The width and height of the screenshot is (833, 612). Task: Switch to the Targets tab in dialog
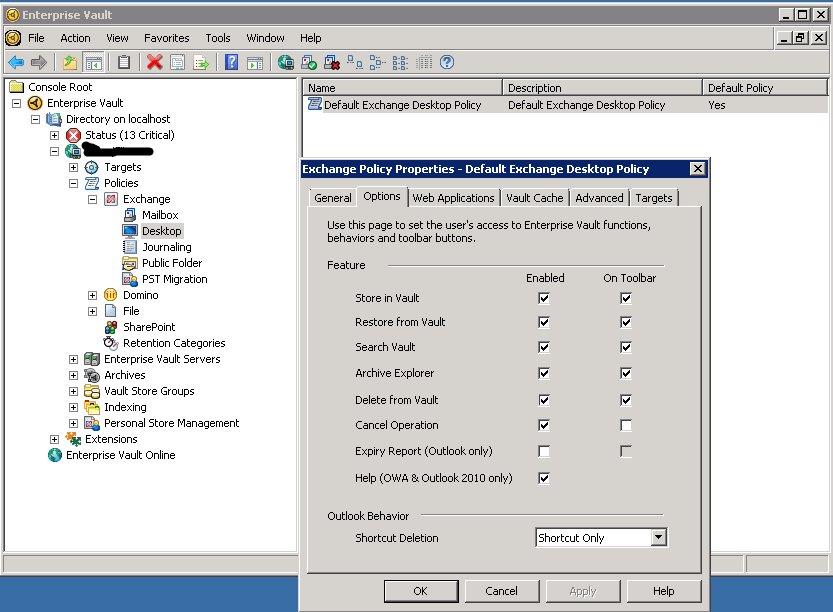653,198
